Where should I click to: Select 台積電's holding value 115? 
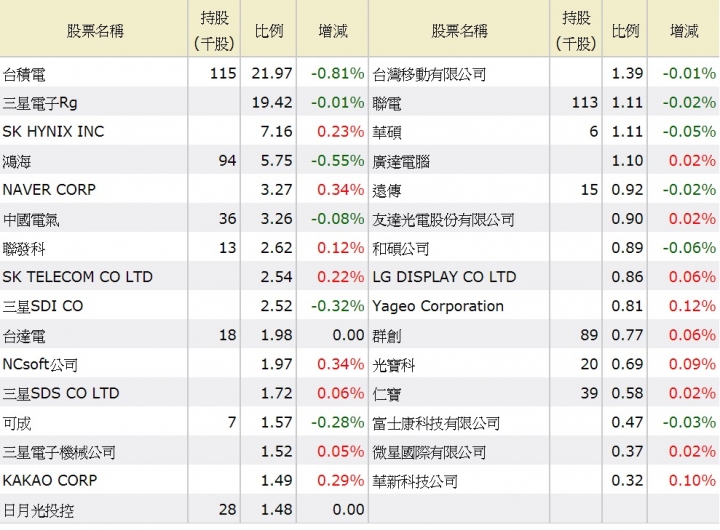click(x=223, y=73)
